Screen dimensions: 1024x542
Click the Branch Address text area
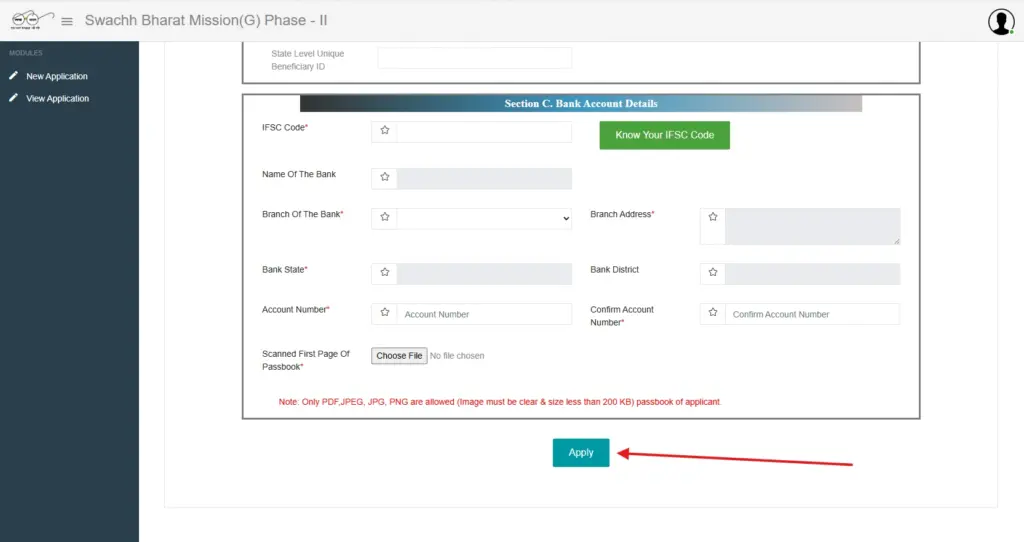pyautogui.click(x=812, y=226)
